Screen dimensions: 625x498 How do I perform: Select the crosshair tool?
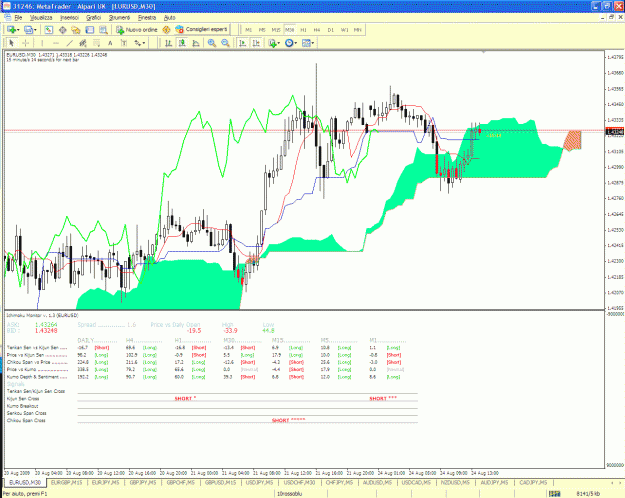tap(26, 43)
